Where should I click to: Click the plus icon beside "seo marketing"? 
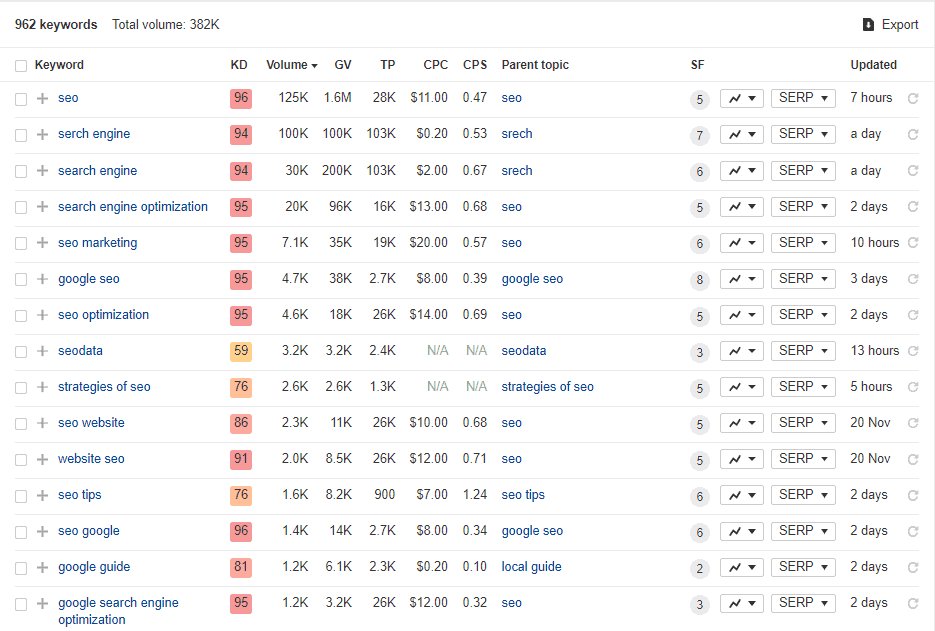pyautogui.click(x=40, y=242)
